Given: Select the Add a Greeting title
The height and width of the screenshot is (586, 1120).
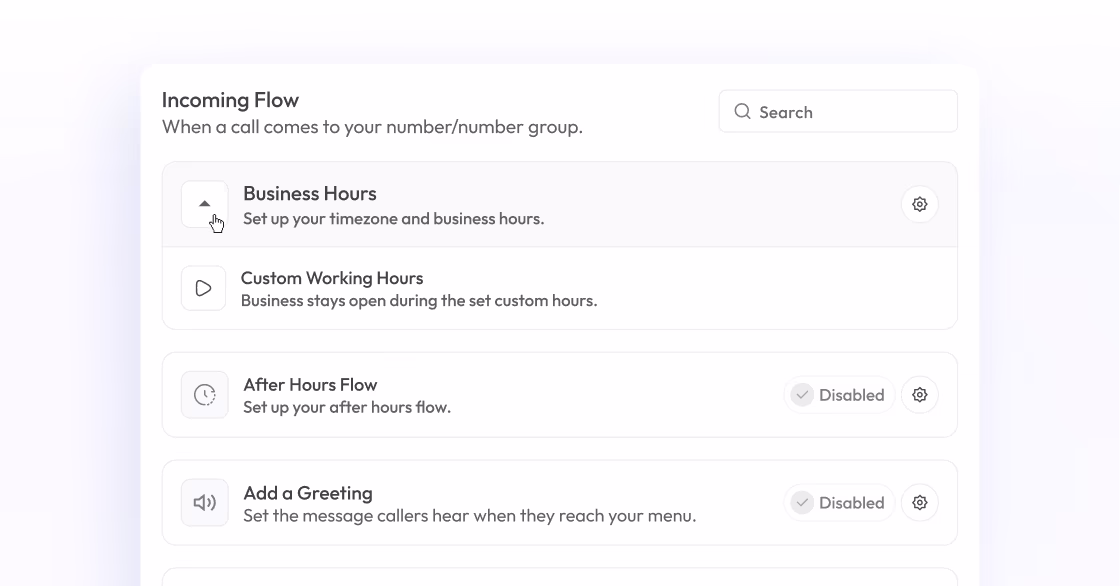Looking at the screenshot, I should (308, 493).
